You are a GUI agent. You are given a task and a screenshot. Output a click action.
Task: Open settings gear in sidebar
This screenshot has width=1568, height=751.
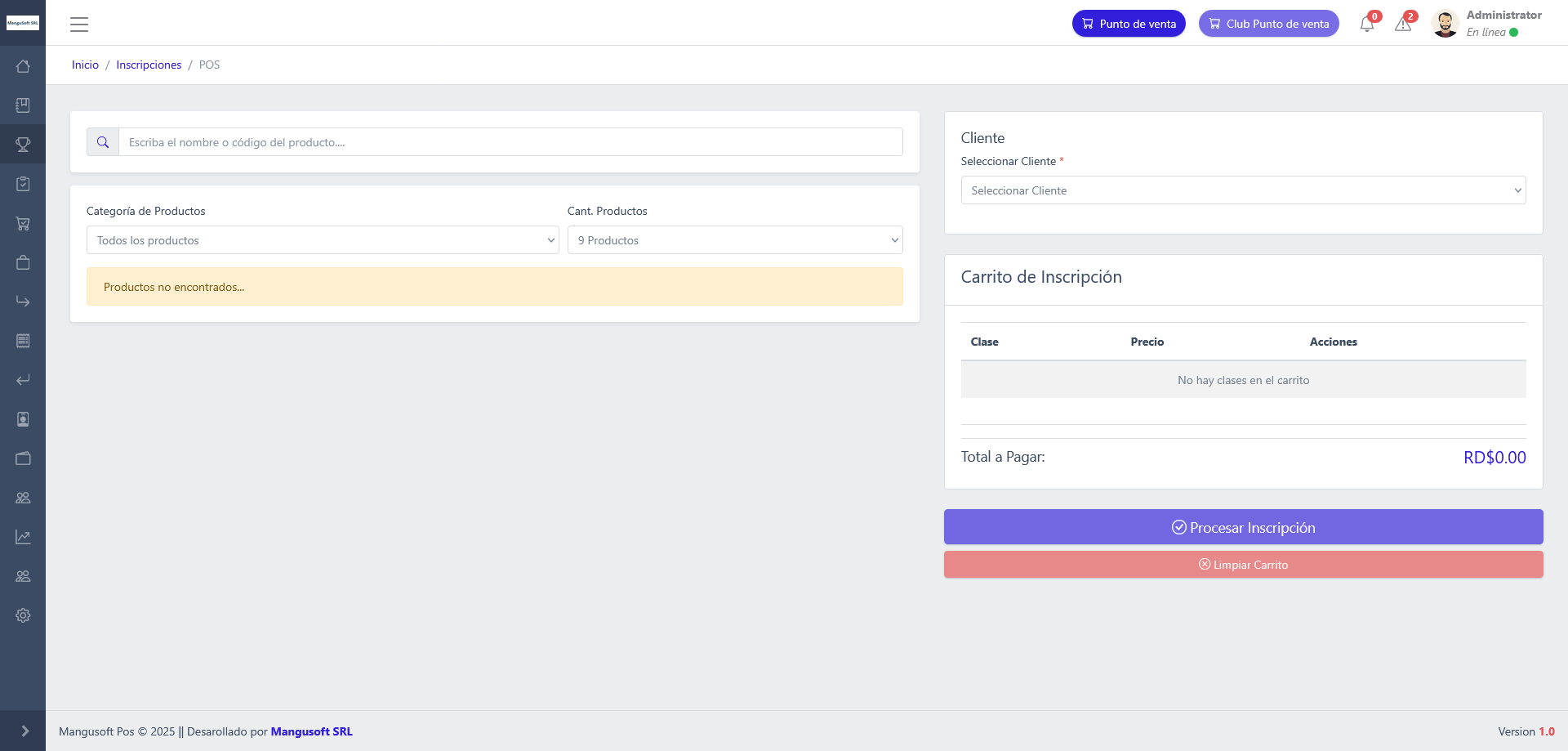[23, 615]
